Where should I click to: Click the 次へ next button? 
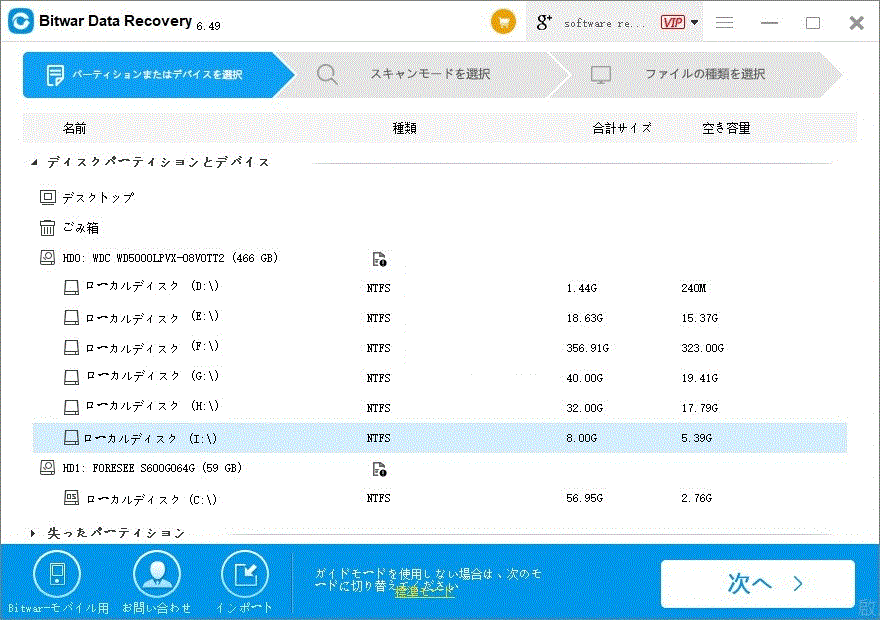click(x=757, y=584)
